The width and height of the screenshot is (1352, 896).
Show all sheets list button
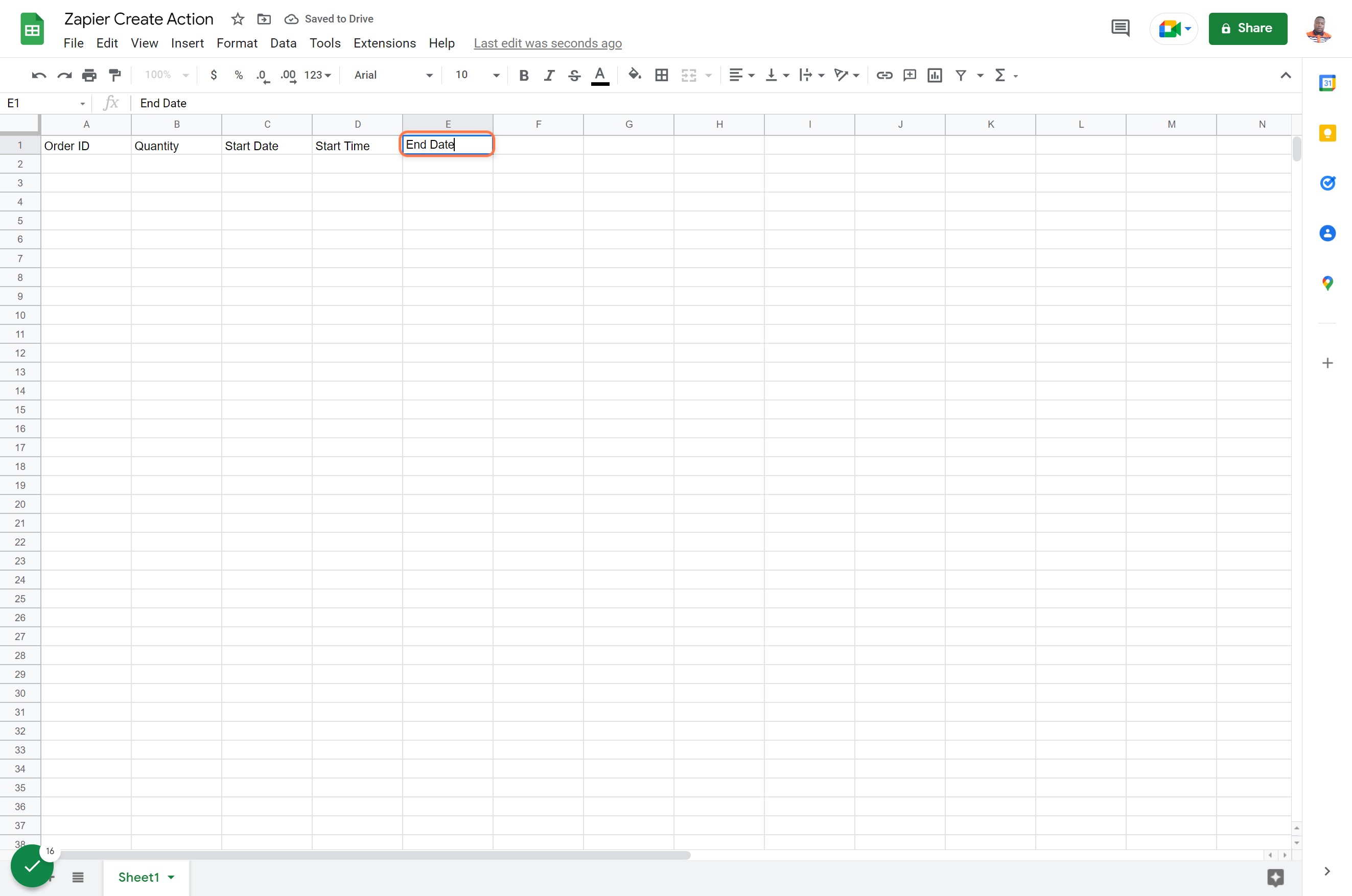pyautogui.click(x=78, y=877)
